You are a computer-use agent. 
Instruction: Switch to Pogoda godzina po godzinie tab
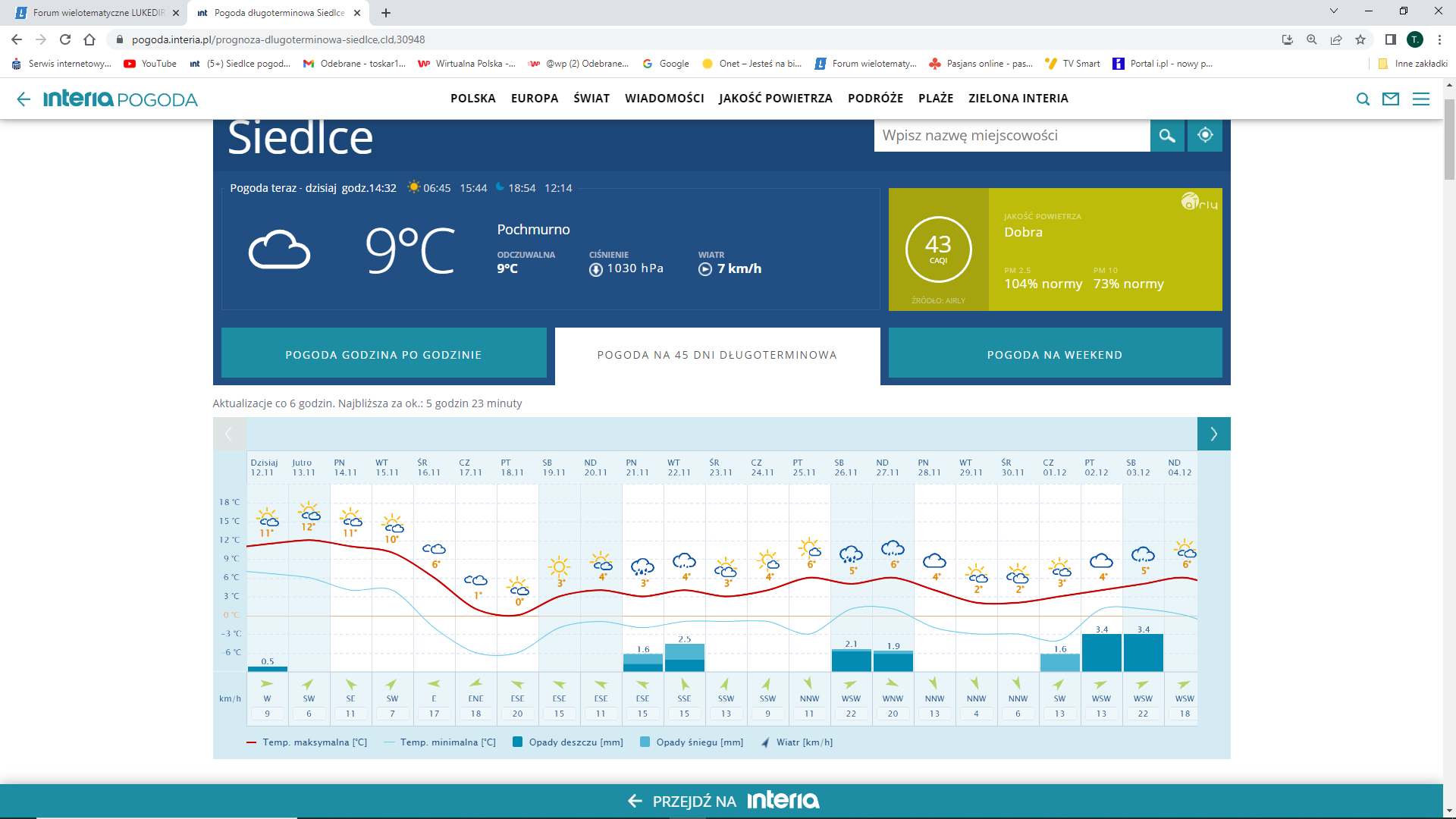(384, 354)
